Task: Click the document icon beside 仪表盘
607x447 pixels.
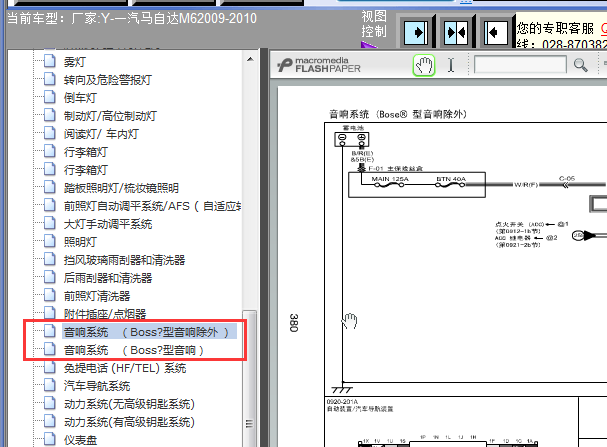Action: pyautogui.click(x=50, y=439)
